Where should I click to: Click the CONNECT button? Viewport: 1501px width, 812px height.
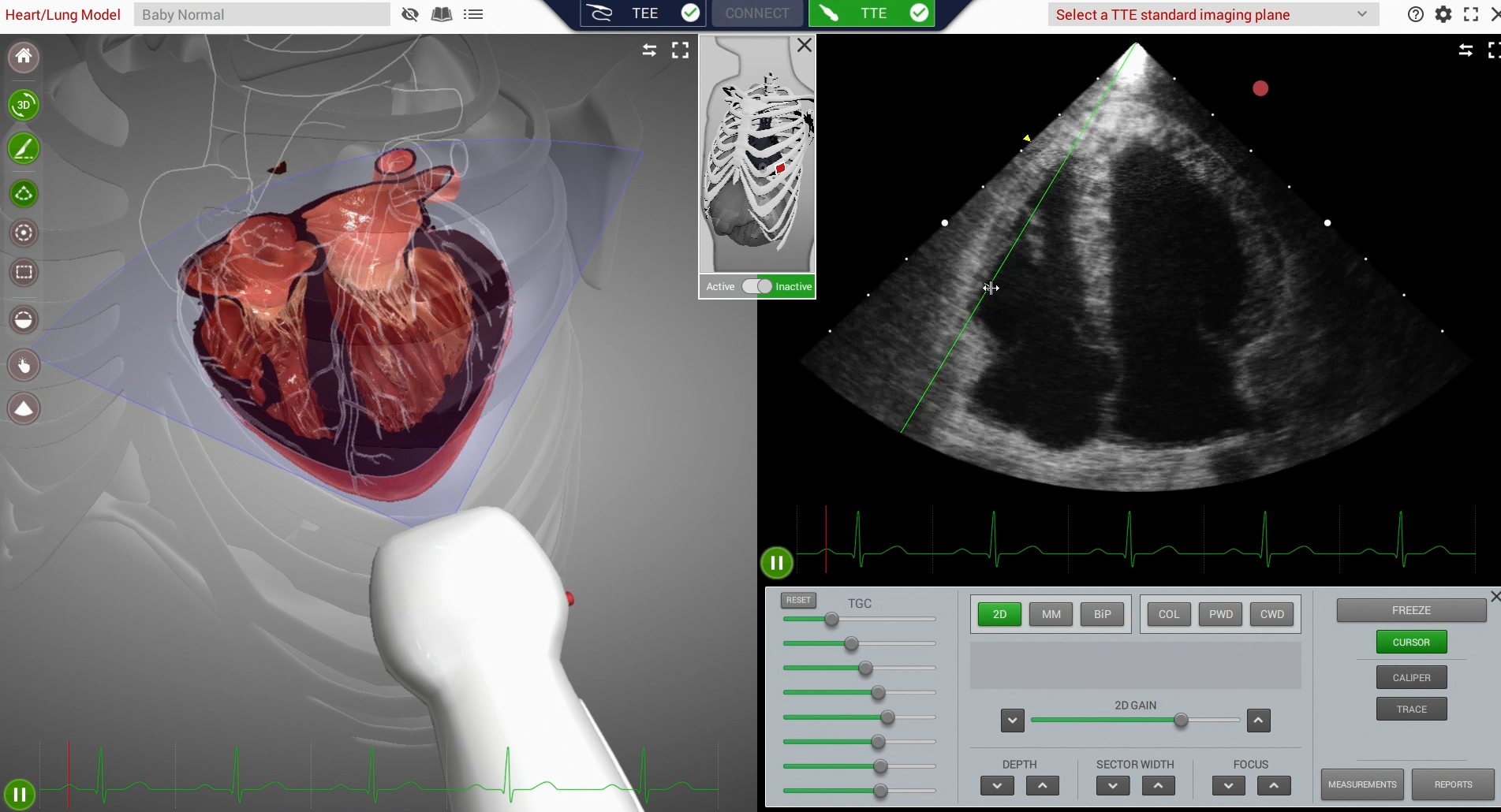757,13
